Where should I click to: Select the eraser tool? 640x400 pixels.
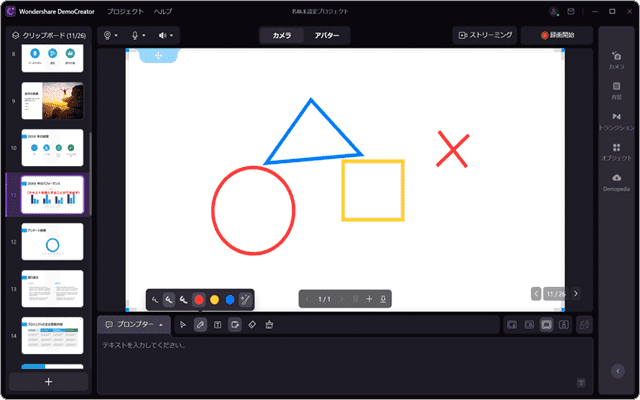[x=252, y=325]
